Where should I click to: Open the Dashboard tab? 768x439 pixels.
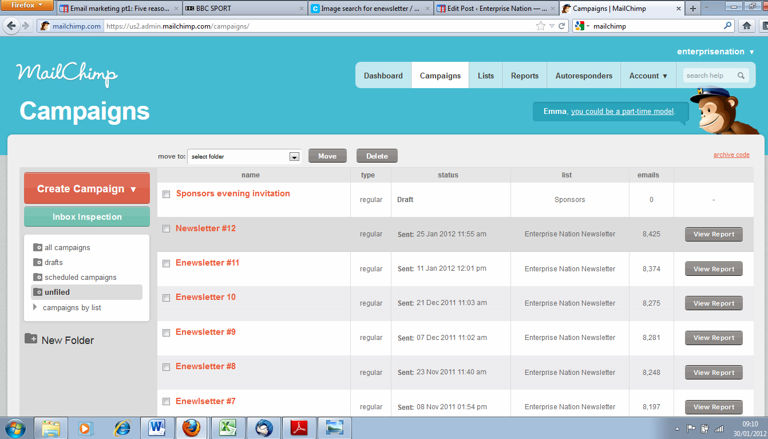coord(383,75)
